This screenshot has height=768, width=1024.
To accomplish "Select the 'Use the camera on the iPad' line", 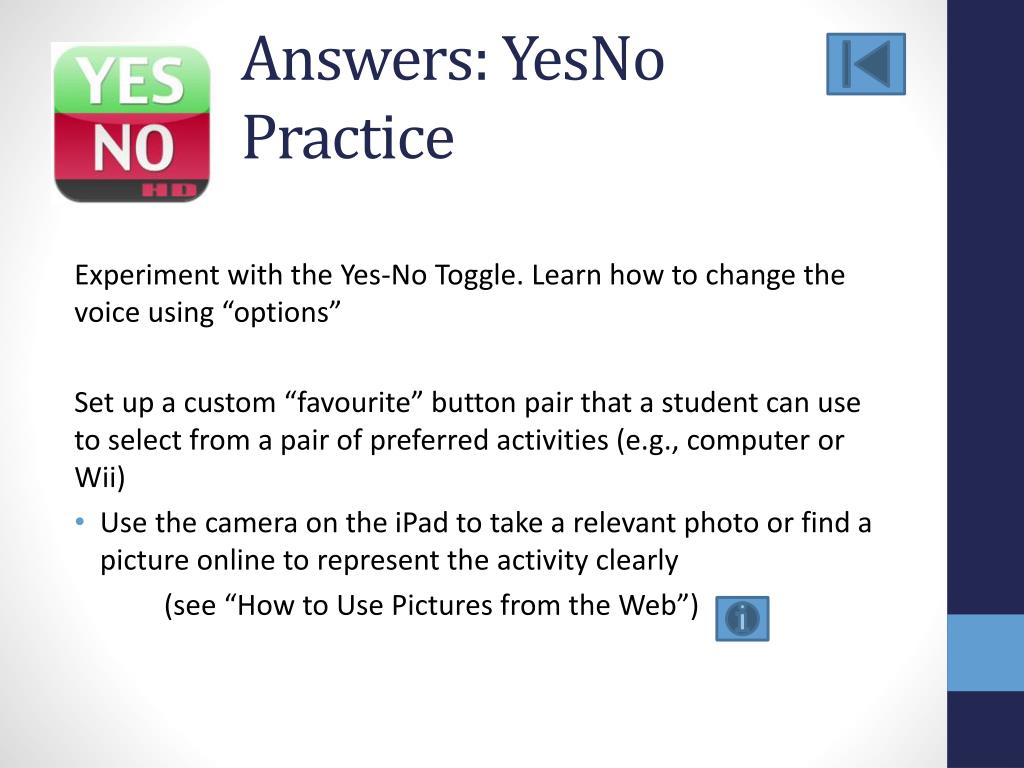I will pyautogui.click(x=486, y=523).
